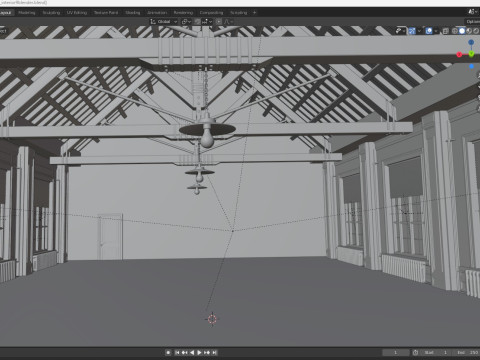
Task: Open the scene selector at top right
Action: [x=473, y=12]
